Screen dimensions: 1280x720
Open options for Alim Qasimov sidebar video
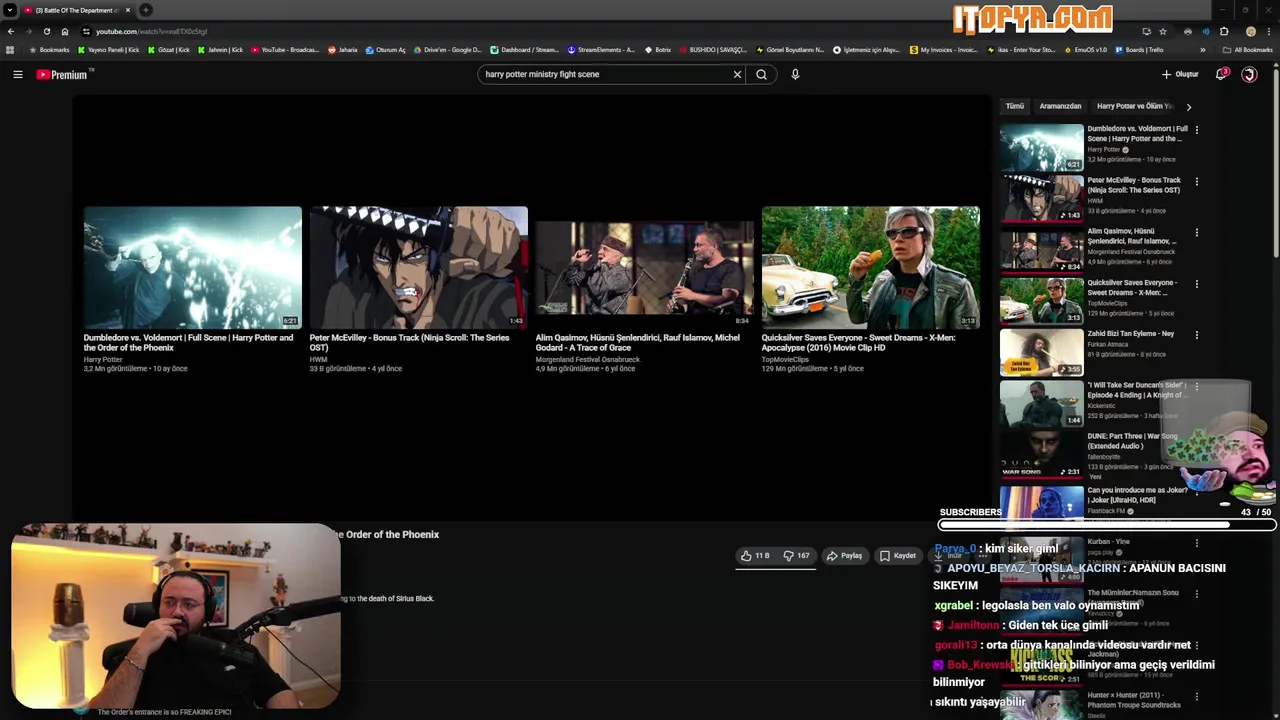(x=1196, y=232)
